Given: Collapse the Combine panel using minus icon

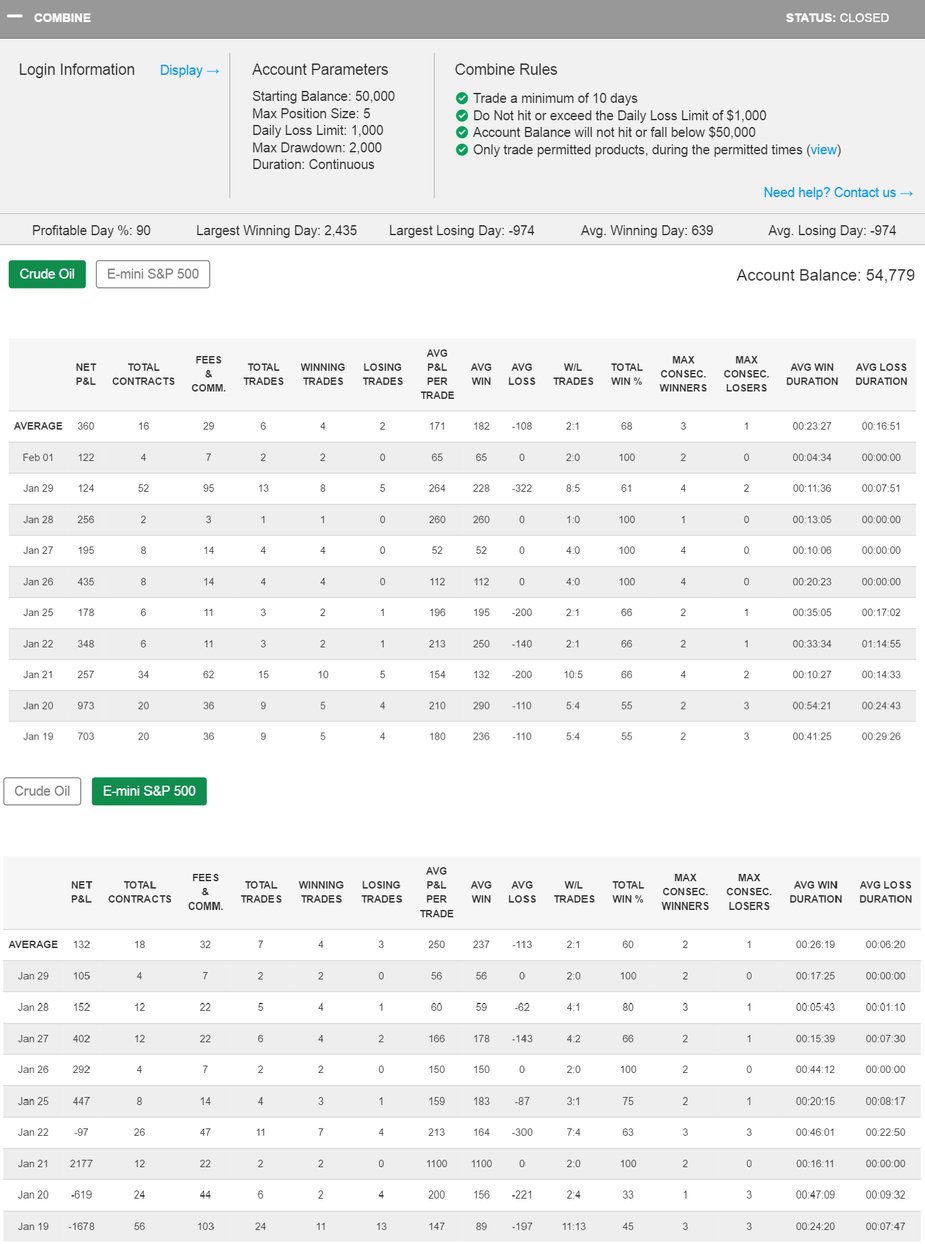Looking at the screenshot, I should 15,17.
